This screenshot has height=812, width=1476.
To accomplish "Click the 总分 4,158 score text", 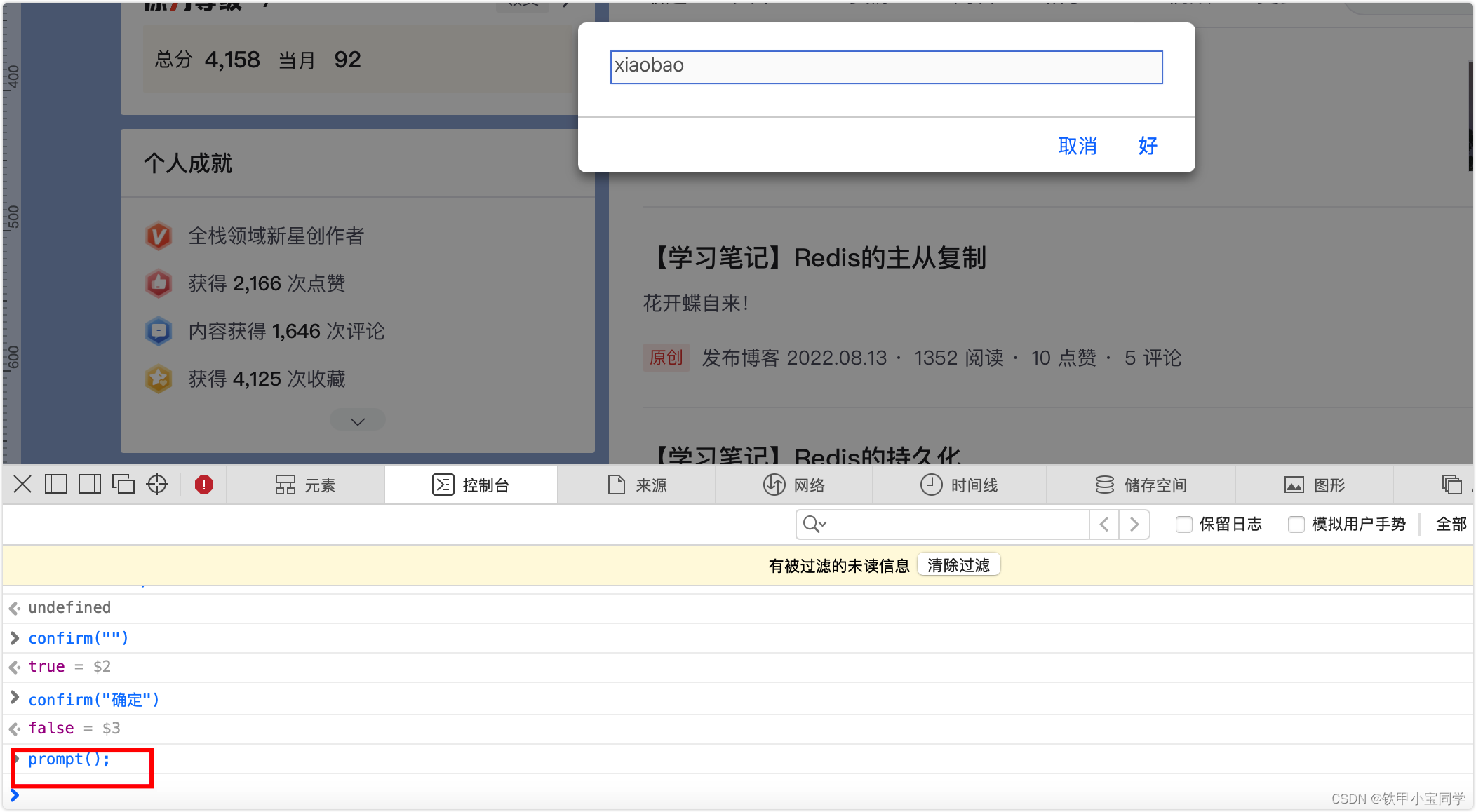I will coord(207,60).
